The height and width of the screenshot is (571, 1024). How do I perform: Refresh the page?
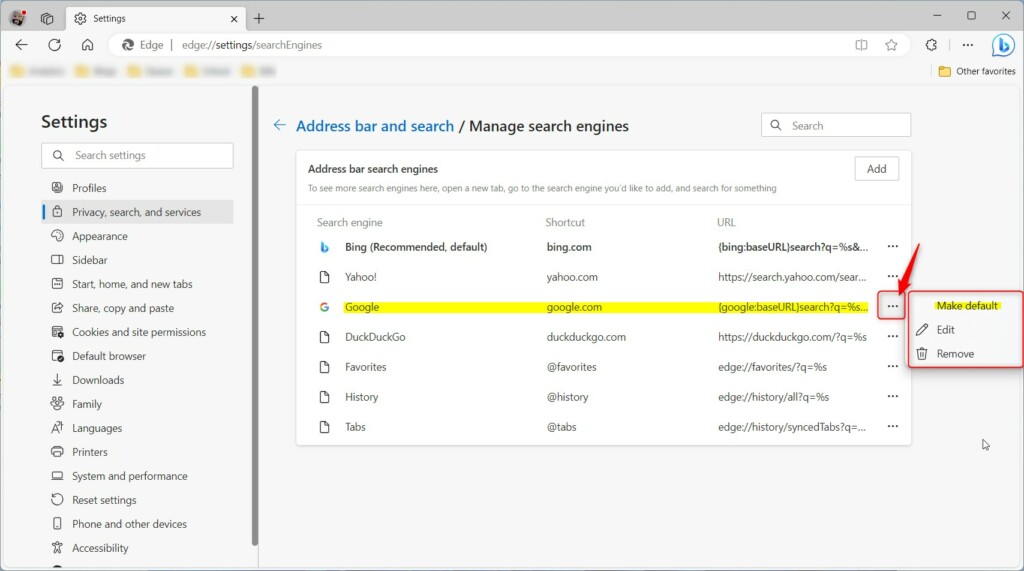pyautogui.click(x=55, y=45)
